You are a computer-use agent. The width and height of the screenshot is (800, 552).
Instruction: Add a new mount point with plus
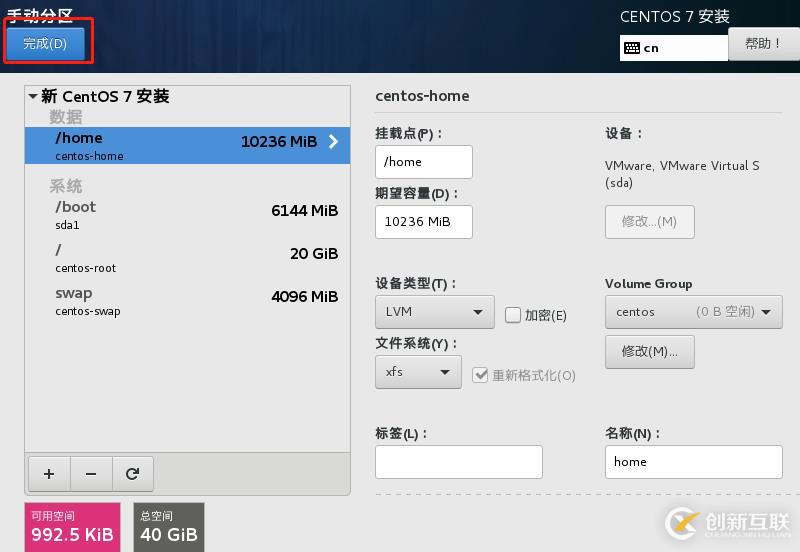[x=49, y=474]
